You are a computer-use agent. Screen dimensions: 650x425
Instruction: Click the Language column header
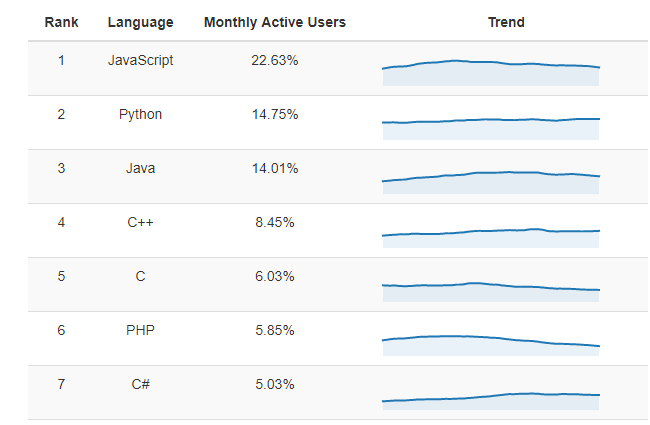coord(141,22)
